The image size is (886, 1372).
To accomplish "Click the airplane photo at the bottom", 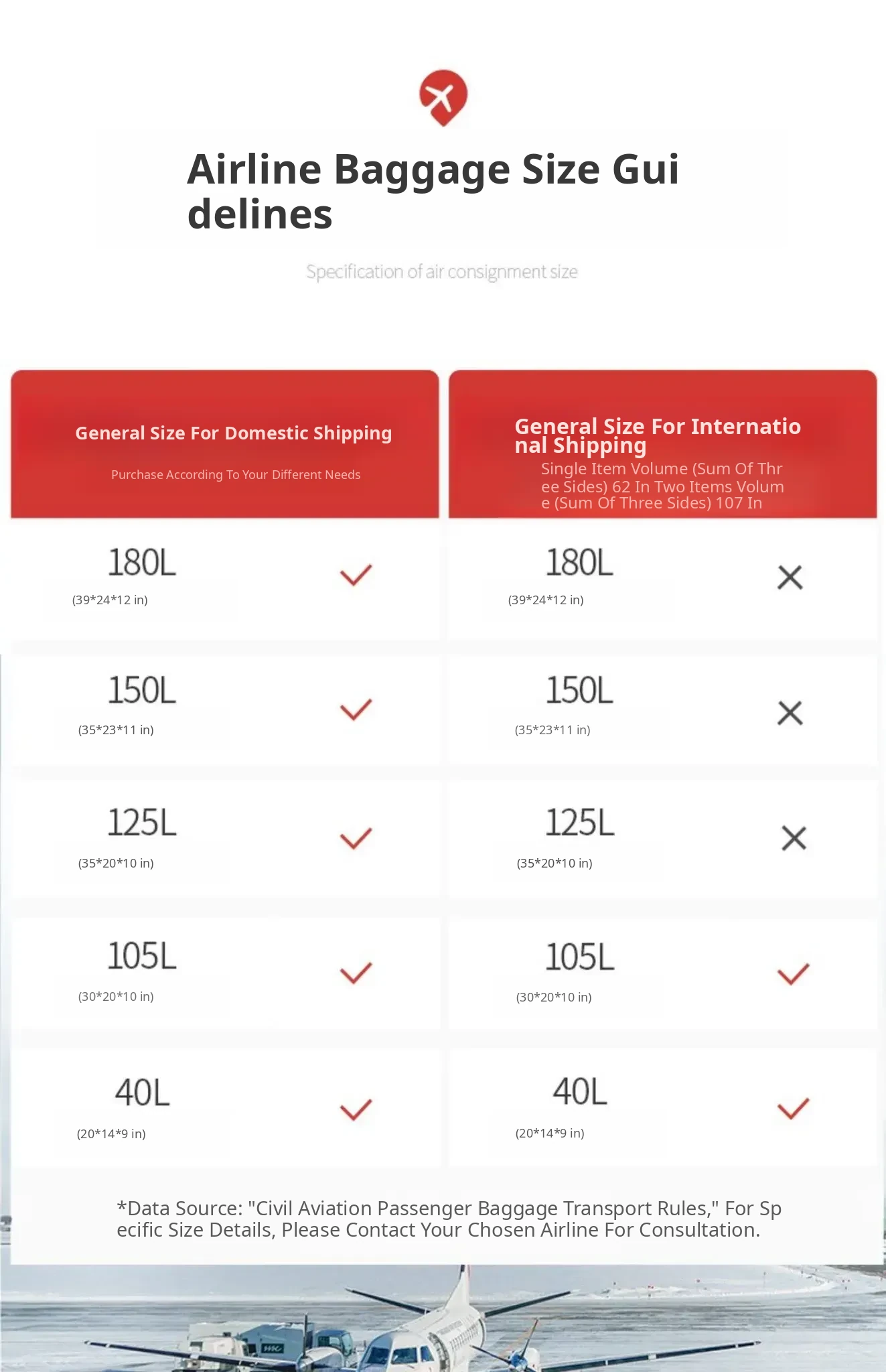I will [443, 1318].
